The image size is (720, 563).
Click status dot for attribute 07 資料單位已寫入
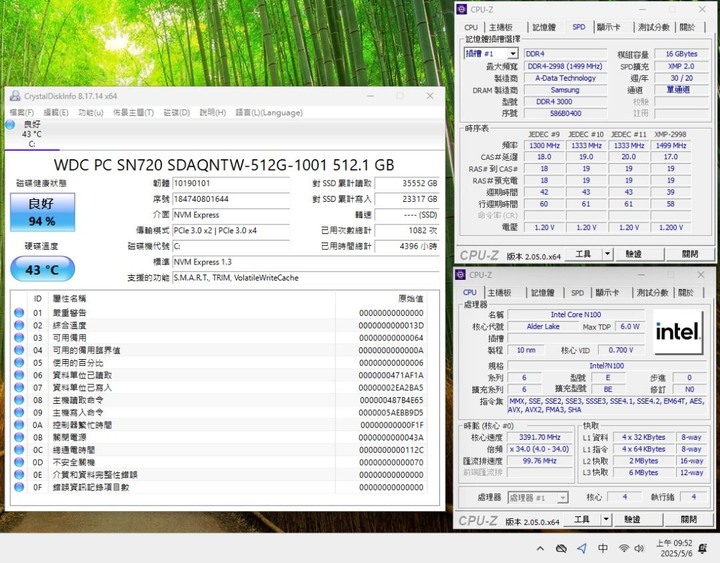[x=19, y=387]
